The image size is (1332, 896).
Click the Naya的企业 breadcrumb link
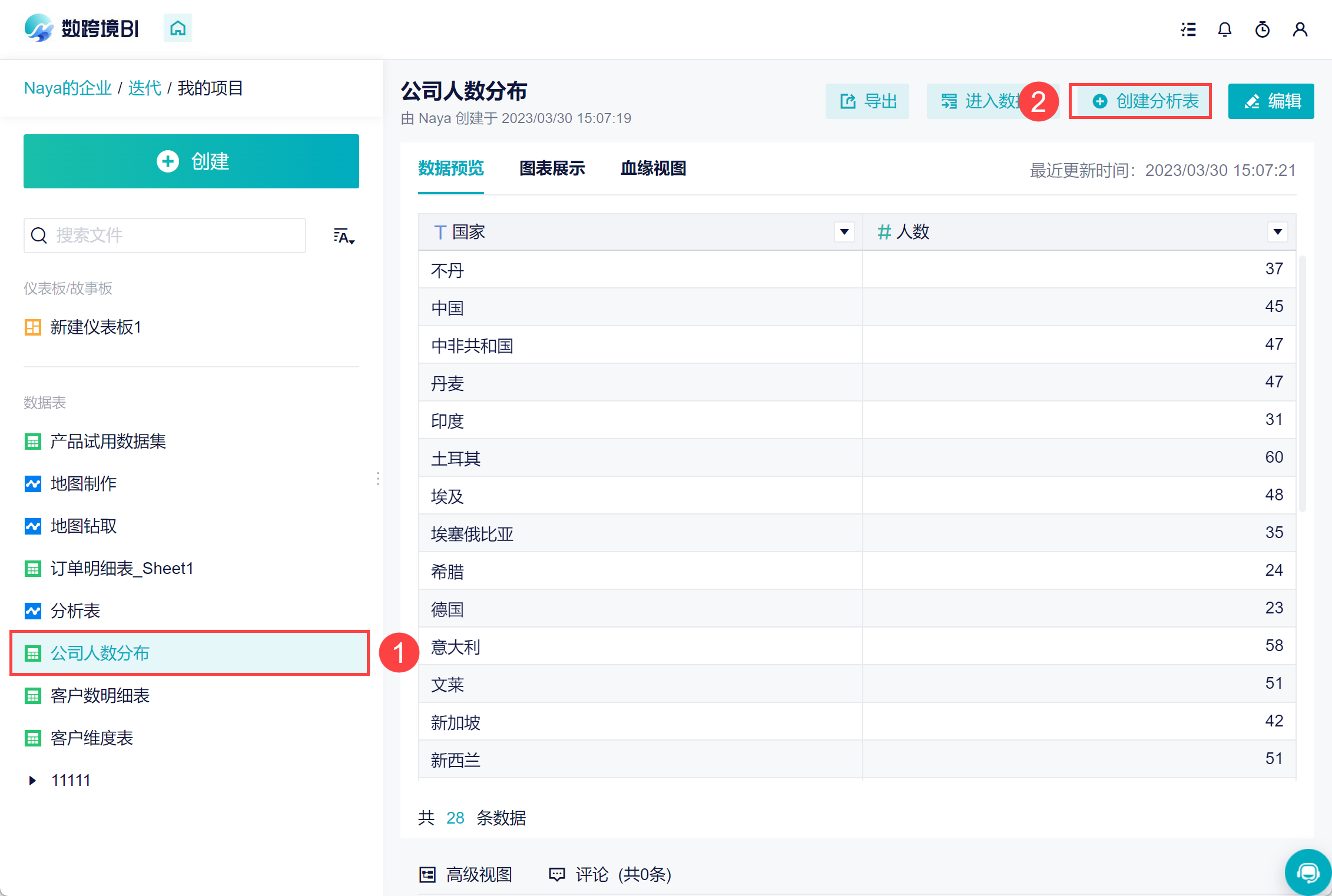pyautogui.click(x=68, y=88)
